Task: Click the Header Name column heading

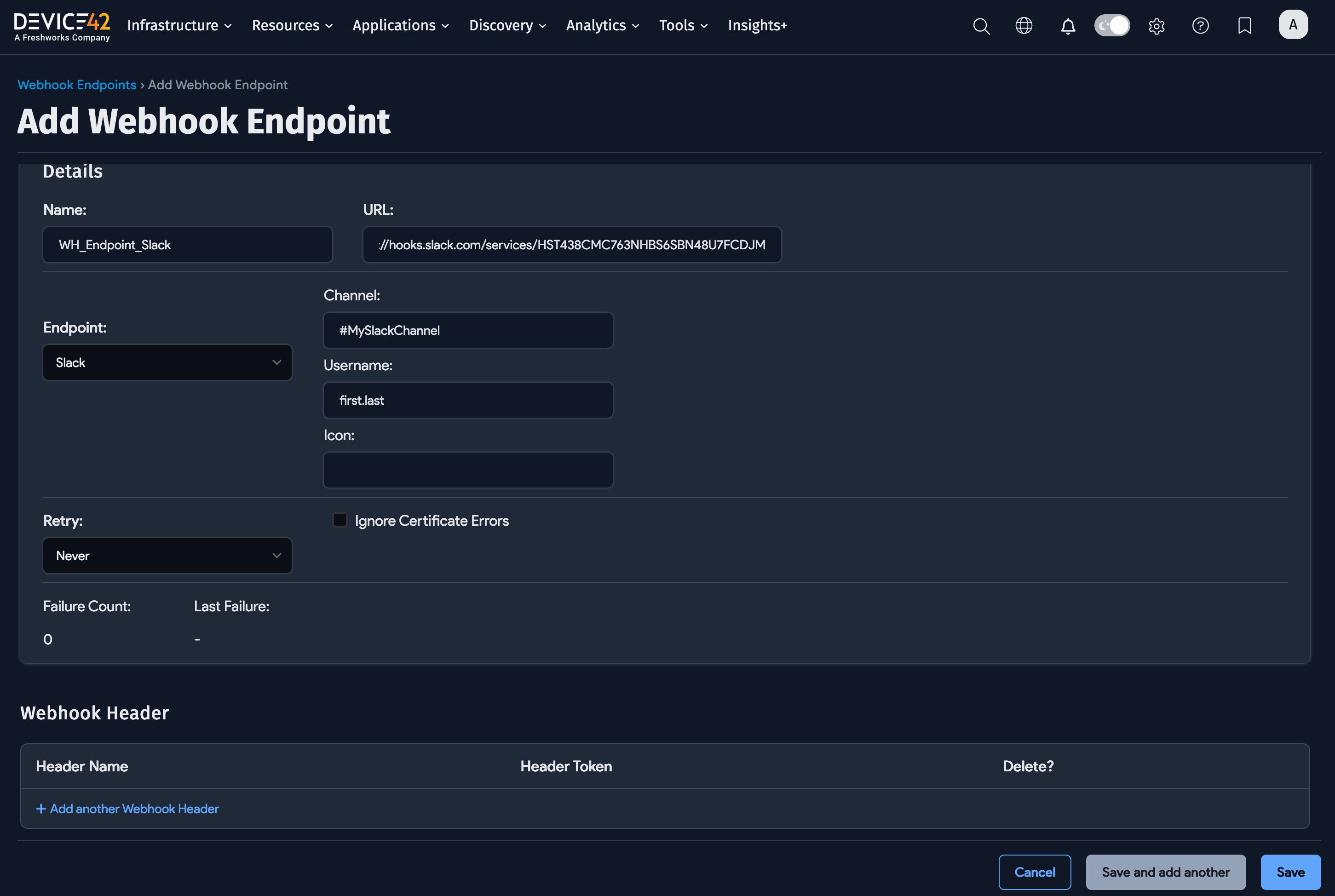Action: point(82,766)
